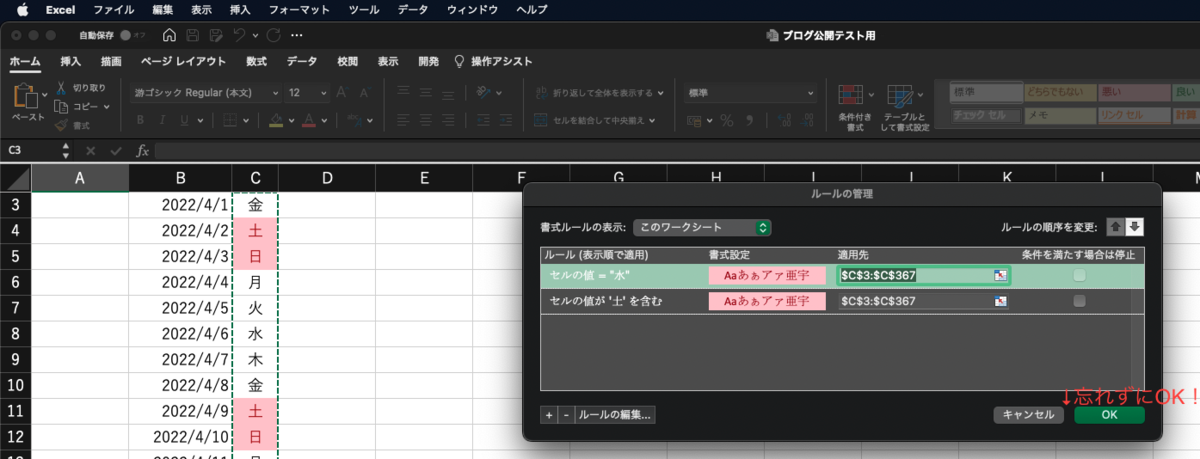Switch to the 挿入 ribbon tab
This screenshot has height=459, width=1200.
pos(70,61)
